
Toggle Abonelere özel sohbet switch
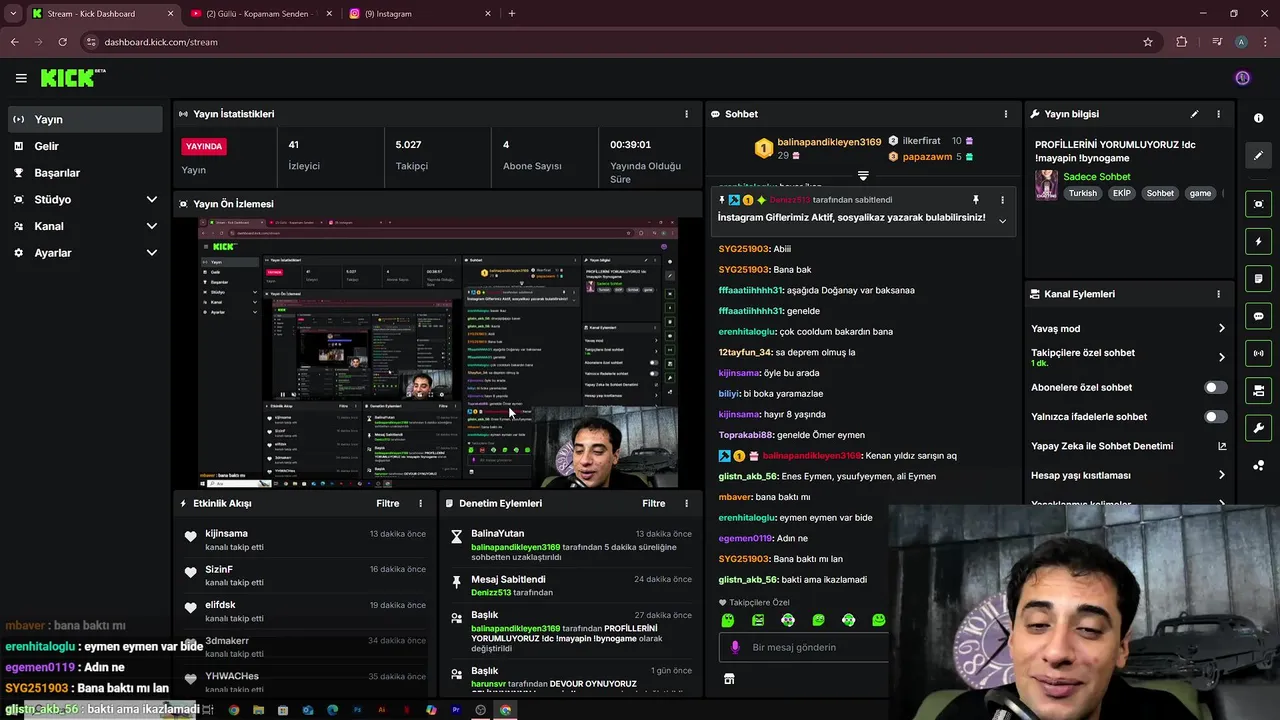1216,387
